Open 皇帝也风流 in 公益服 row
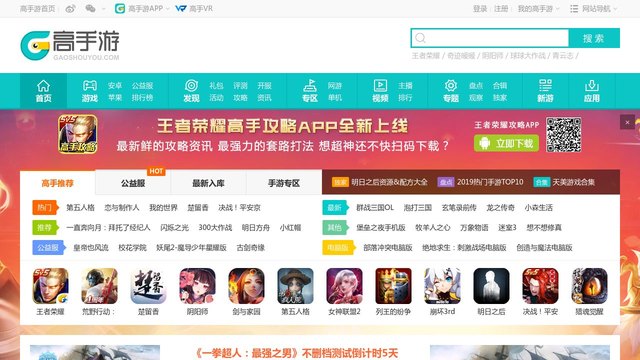Viewport: 640px width, 360px height. [x=91, y=248]
